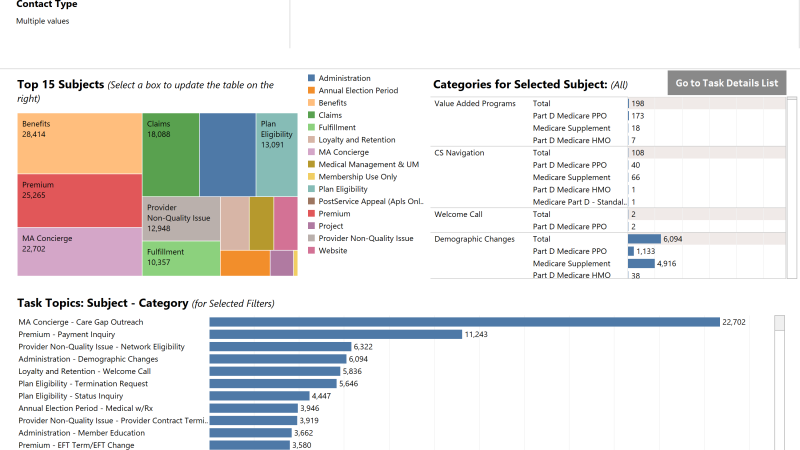Screen dimensions: 800x450
Task: Click the 'Demographic Changes' category label
Action: (x=474, y=239)
